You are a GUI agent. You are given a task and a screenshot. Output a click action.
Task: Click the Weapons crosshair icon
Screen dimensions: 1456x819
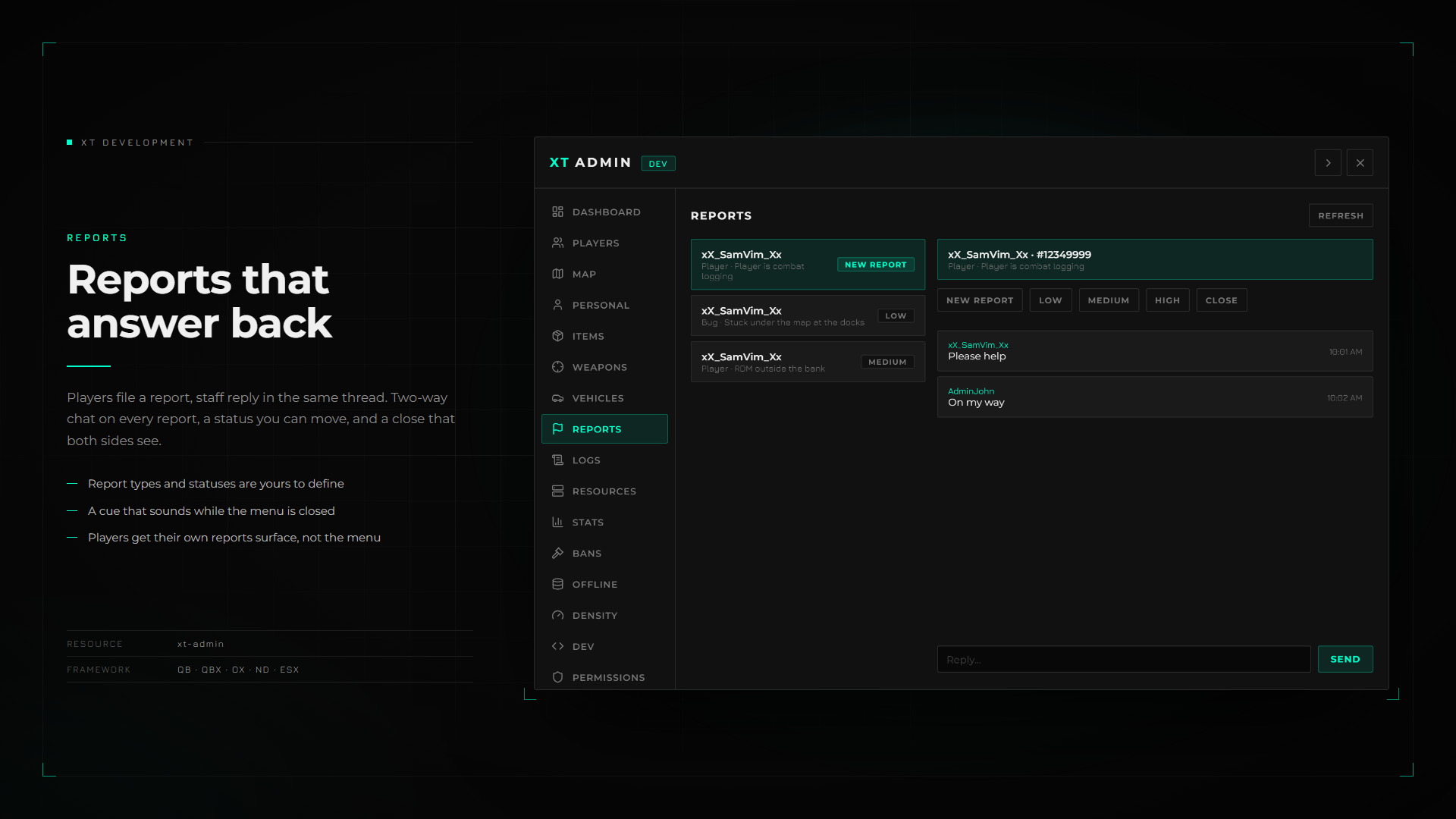557,367
